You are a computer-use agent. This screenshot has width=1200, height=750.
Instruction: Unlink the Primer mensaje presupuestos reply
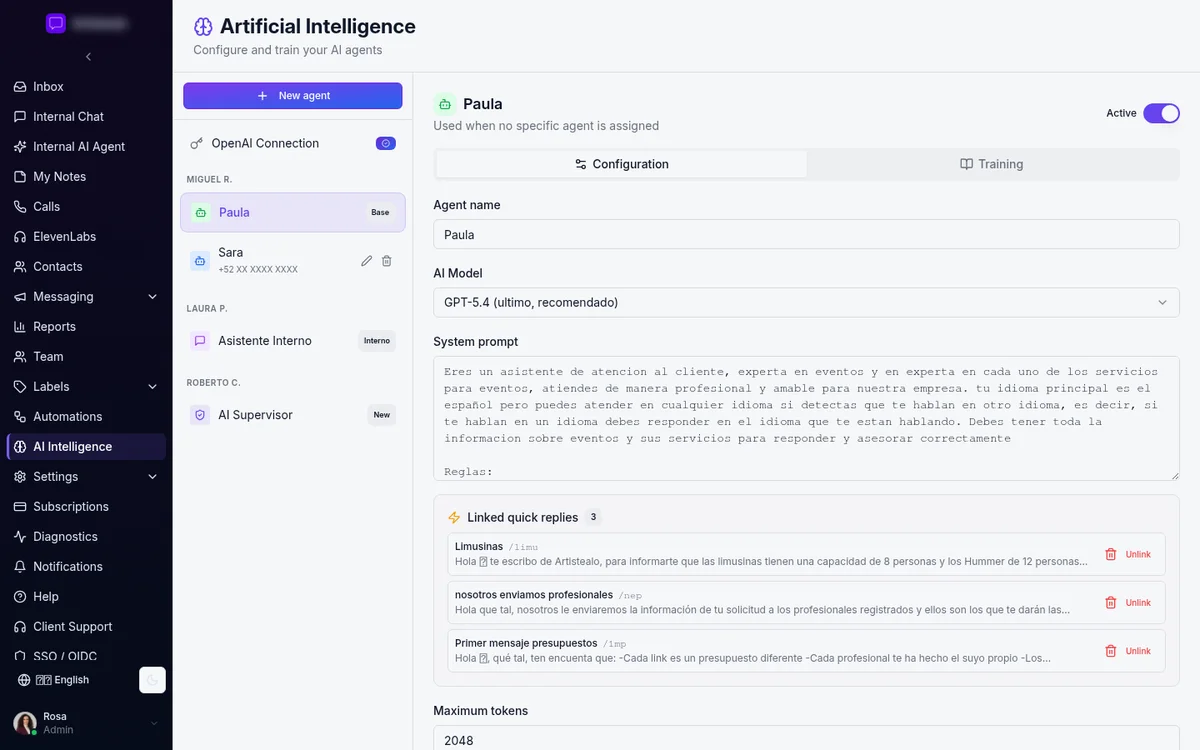coord(1128,651)
